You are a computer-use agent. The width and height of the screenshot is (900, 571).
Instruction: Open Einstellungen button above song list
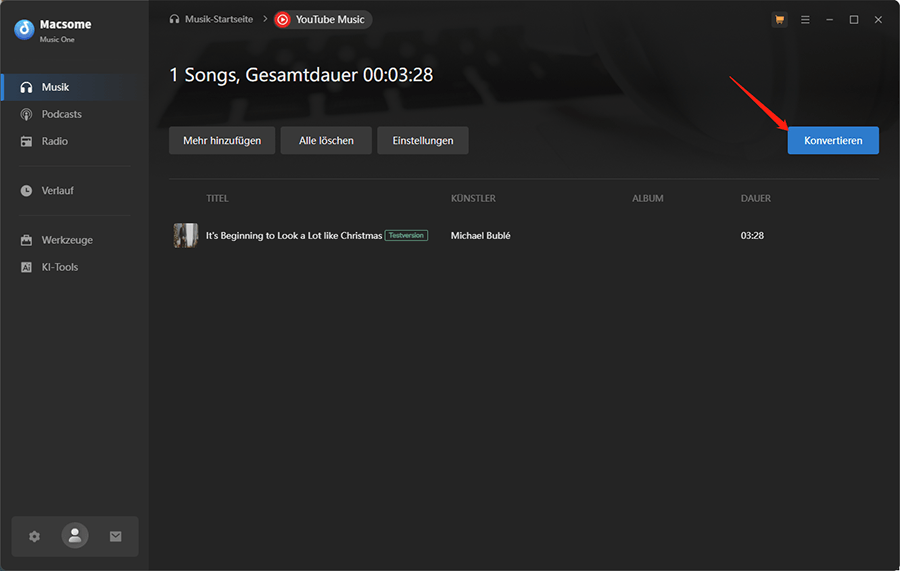(423, 141)
